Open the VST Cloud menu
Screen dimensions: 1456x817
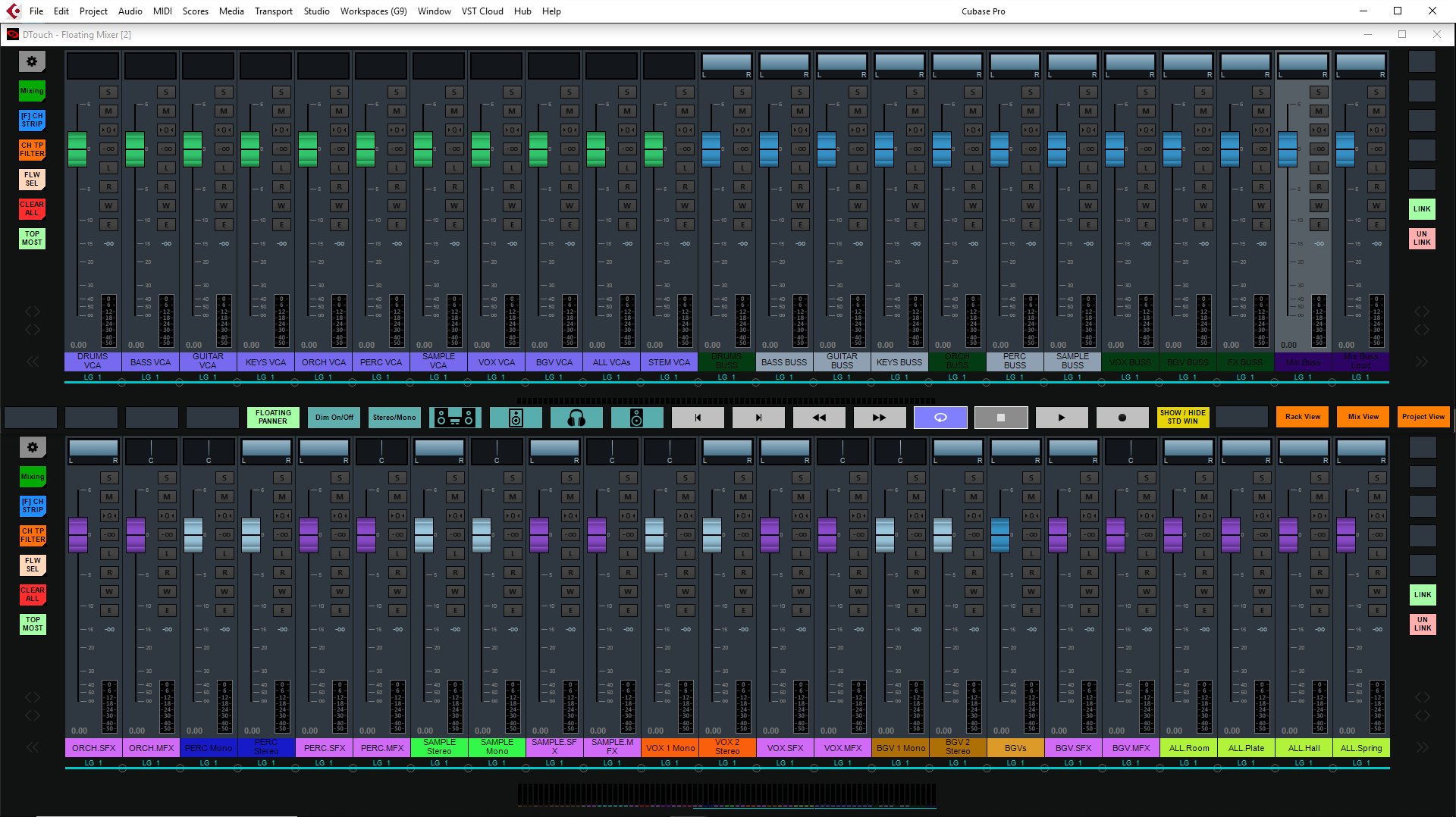pyautogui.click(x=482, y=11)
